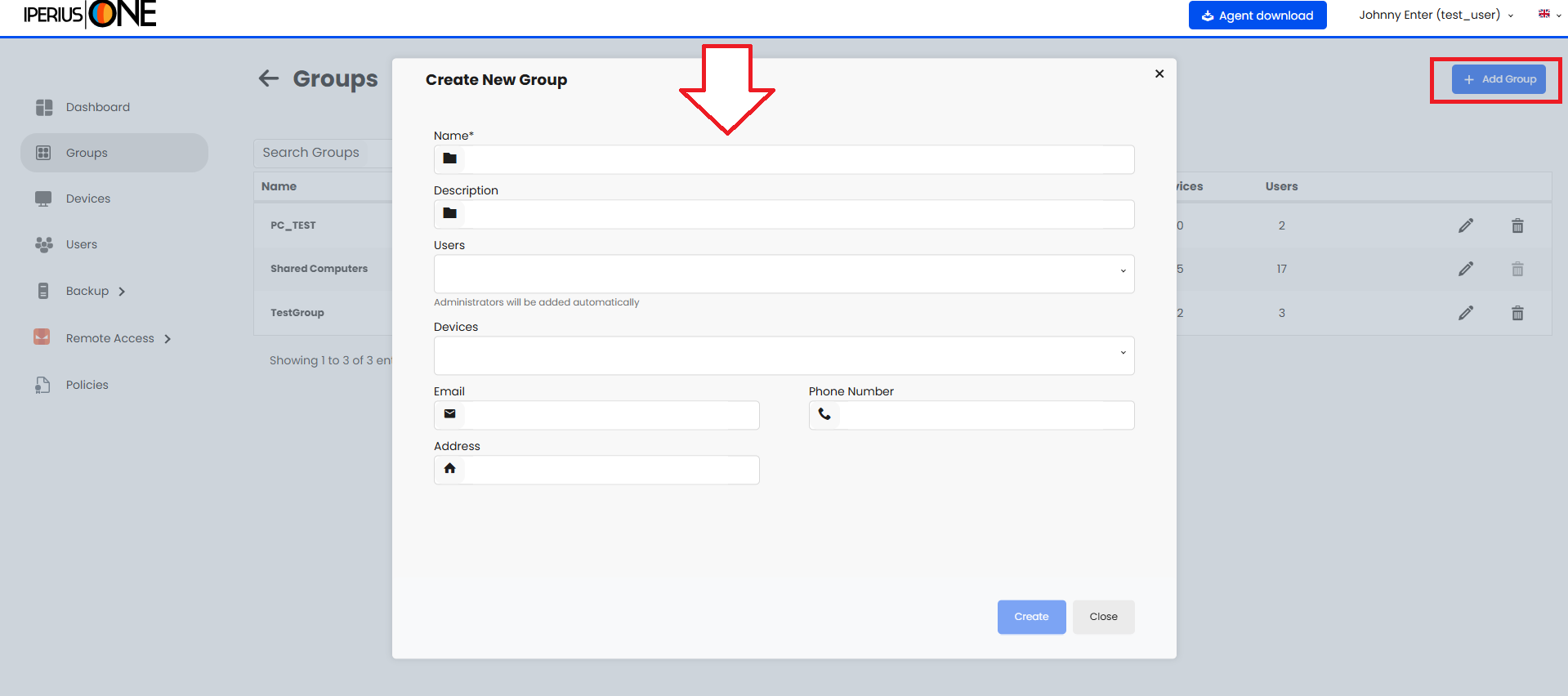The image size is (1568, 696).
Task: Click the edit pencil for Shared Computers row
Action: coord(1466,269)
